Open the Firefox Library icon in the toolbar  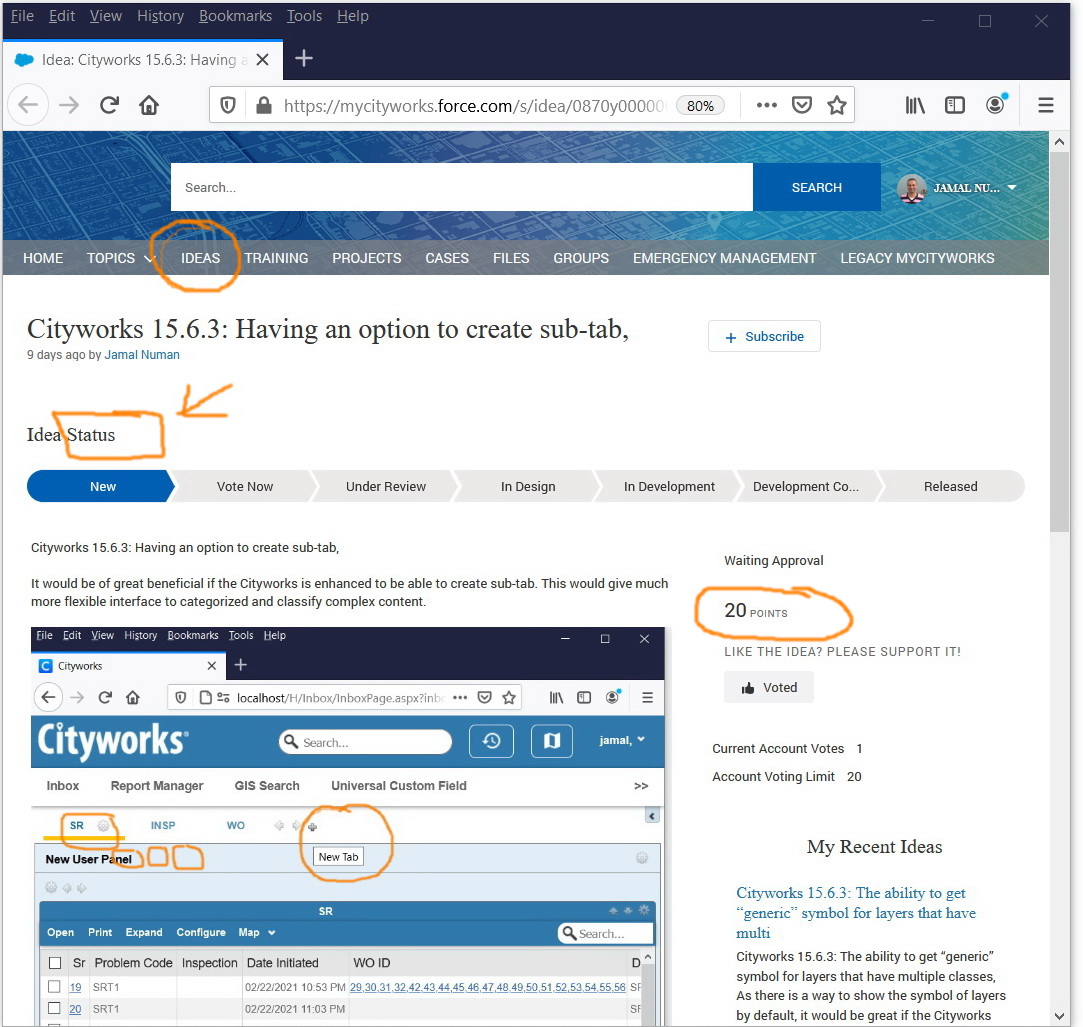914,104
